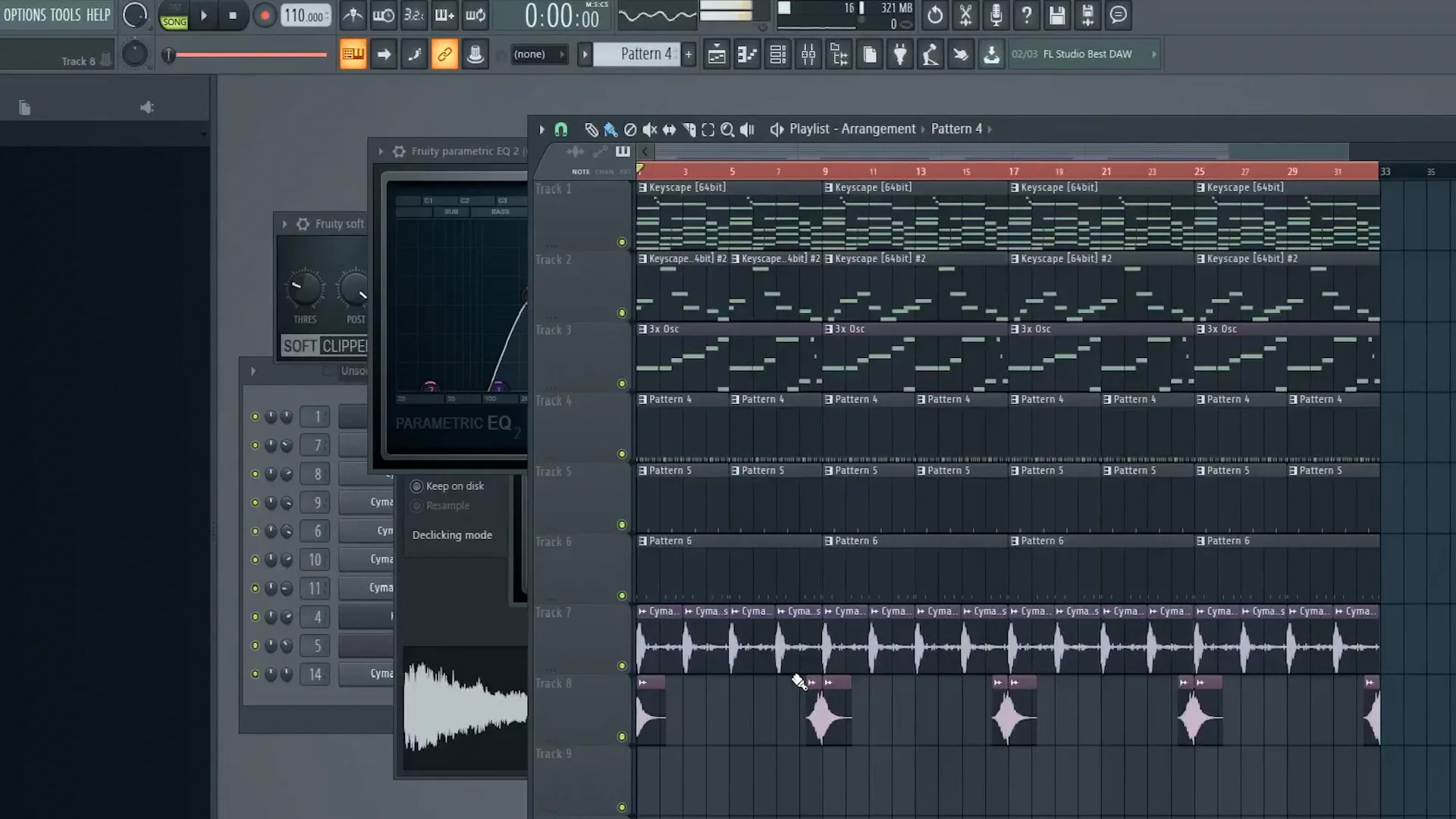Open the Channel rack view icon
This screenshot has height=819, width=1456.
coord(778,54)
